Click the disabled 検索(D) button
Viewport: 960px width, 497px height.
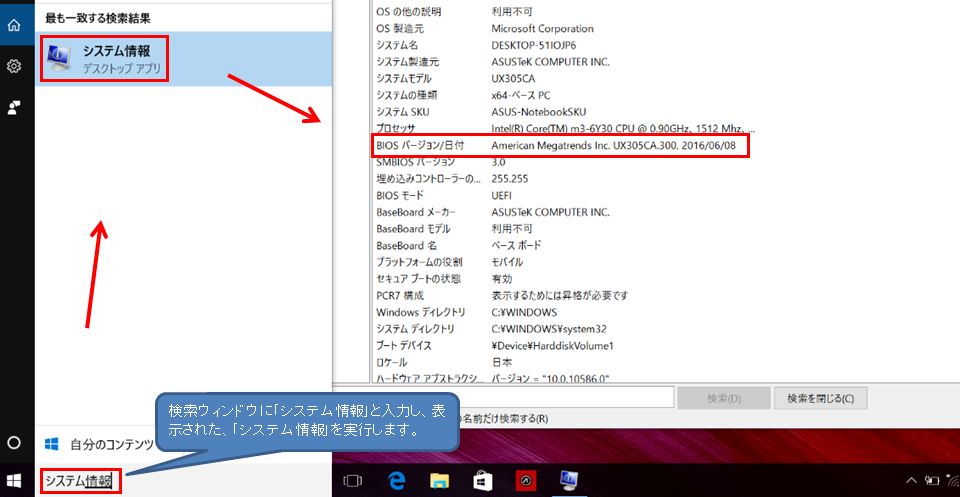(724, 398)
